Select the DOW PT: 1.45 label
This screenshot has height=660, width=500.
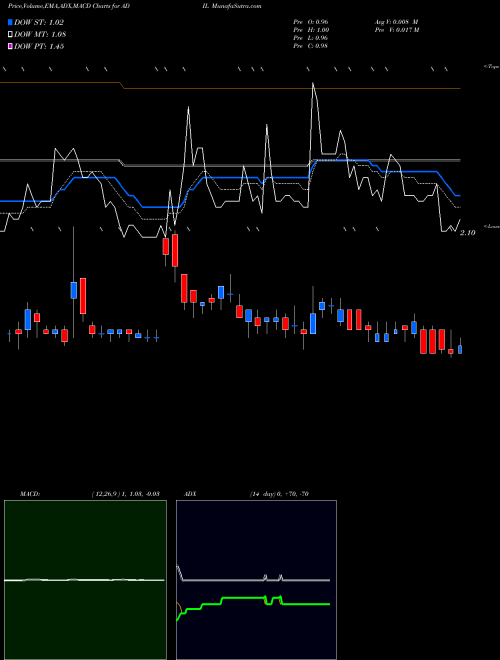click(39, 46)
